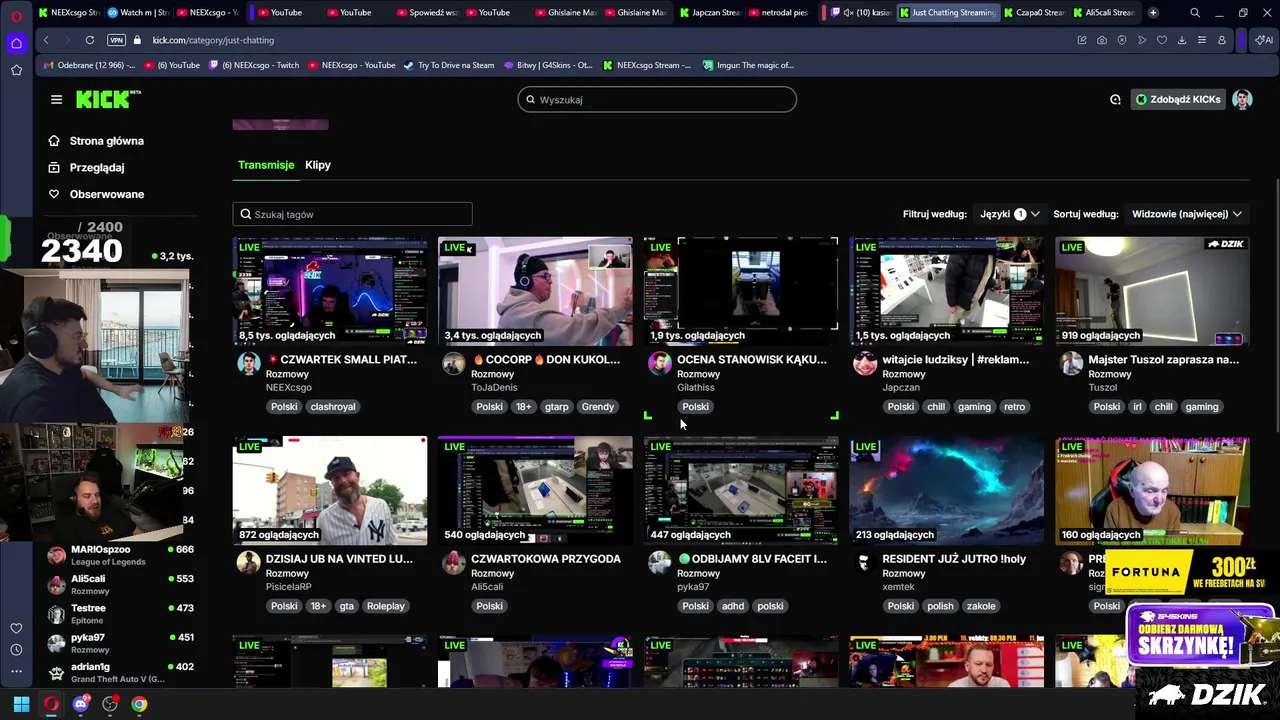This screenshot has width=1280, height=720.
Task: Take a snapshot with camera icon
Action: pyautogui.click(x=1101, y=40)
